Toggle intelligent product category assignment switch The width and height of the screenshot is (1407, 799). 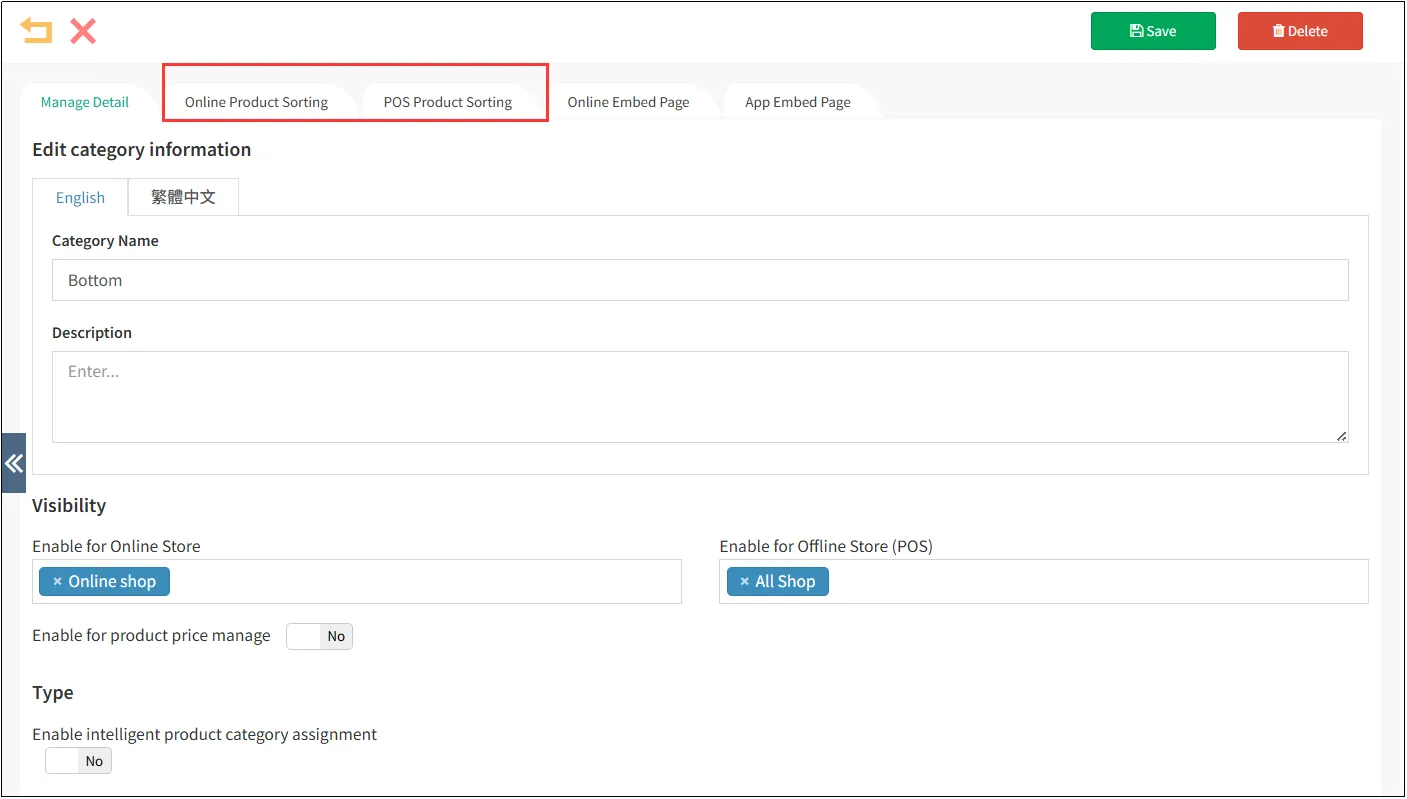pos(78,761)
